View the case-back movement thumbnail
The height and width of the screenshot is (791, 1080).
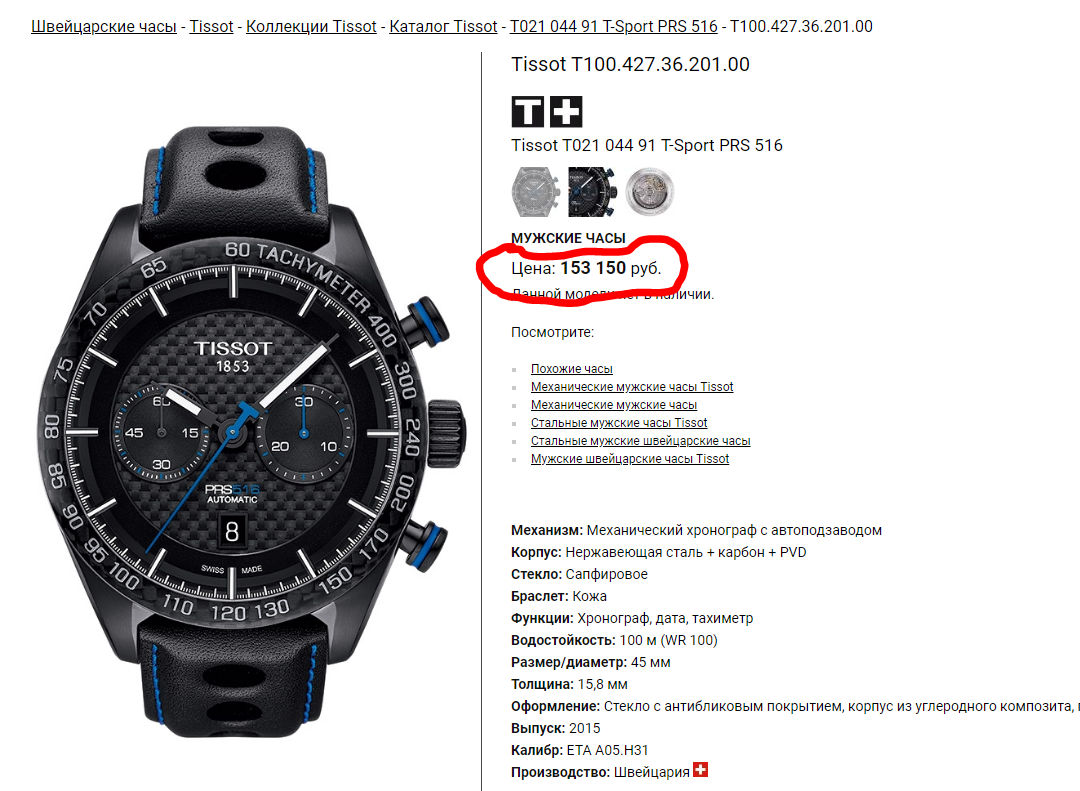point(650,192)
